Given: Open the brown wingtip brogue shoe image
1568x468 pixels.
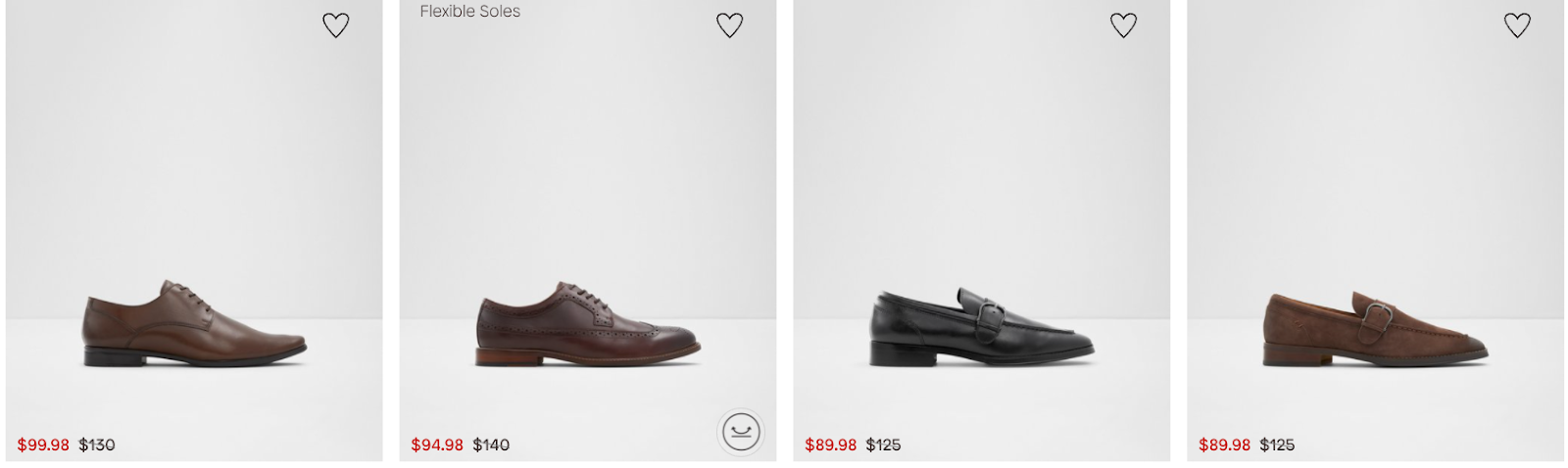Looking at the screenshot, I should click(588, 325).
